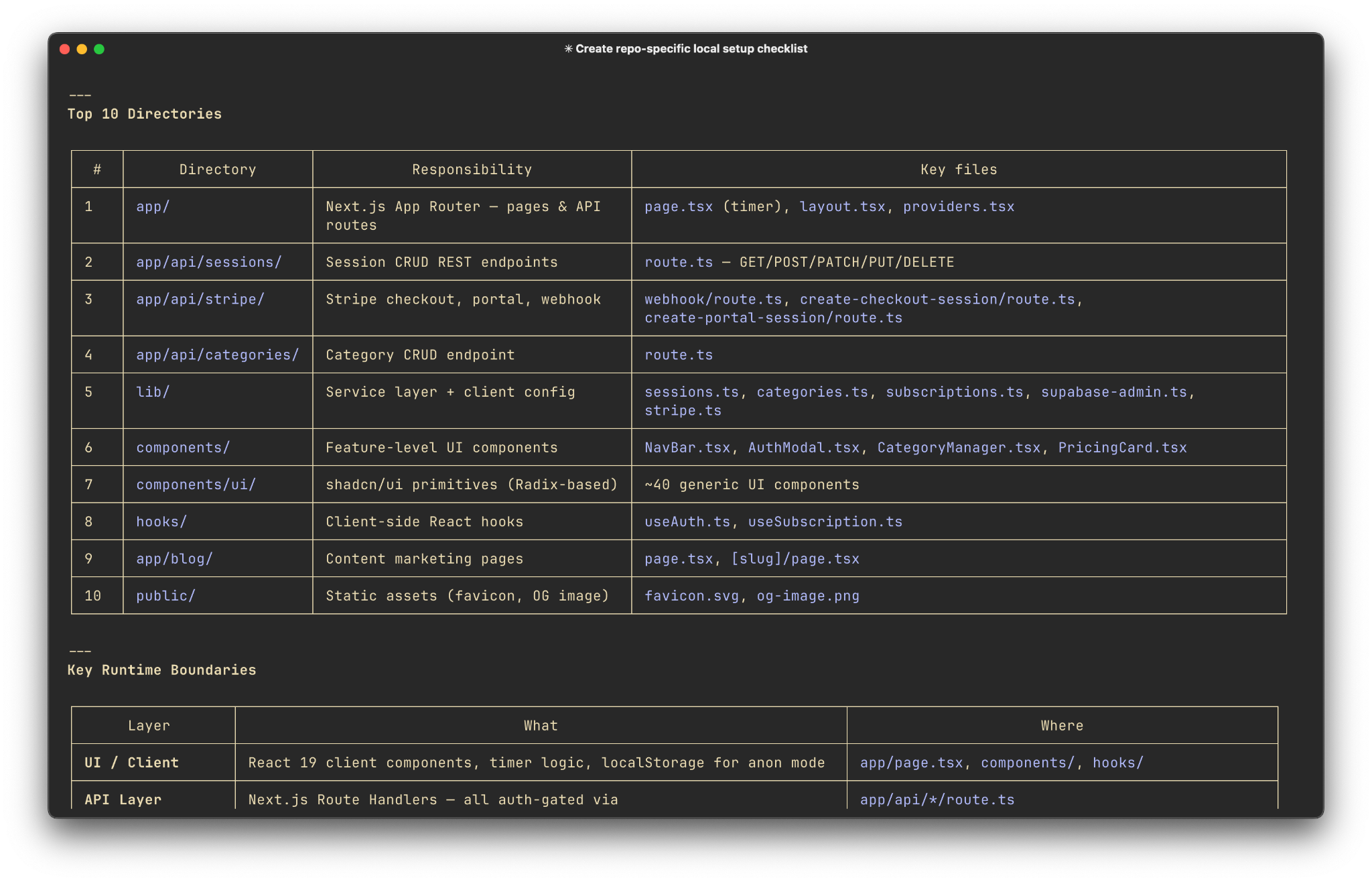1372x882 pixels.
Task: Click 'providers.tsx' file name
Action: [x=959, y=206]
